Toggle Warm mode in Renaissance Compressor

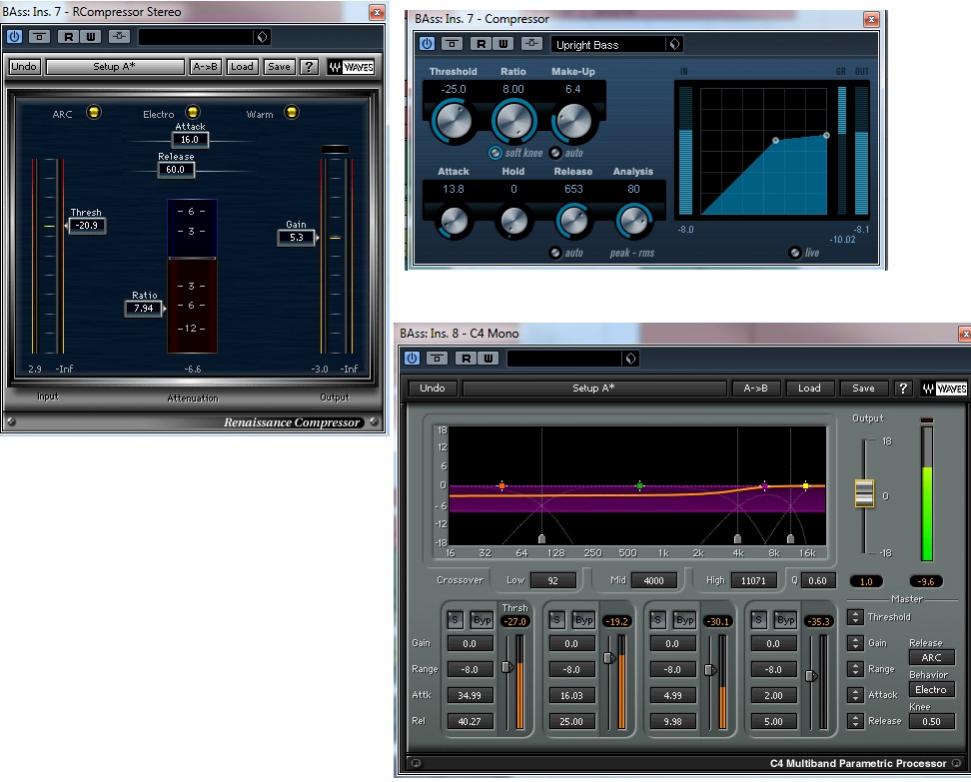292,112
